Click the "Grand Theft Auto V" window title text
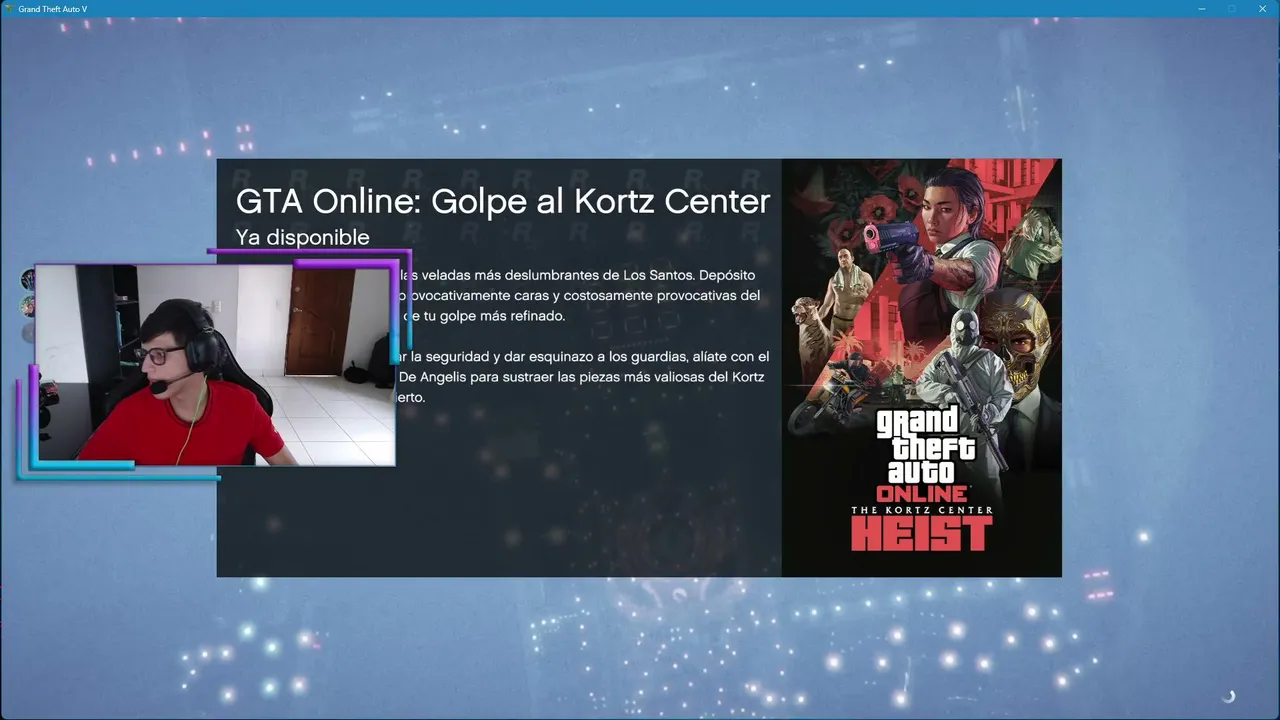 click(x=52, y=9)
